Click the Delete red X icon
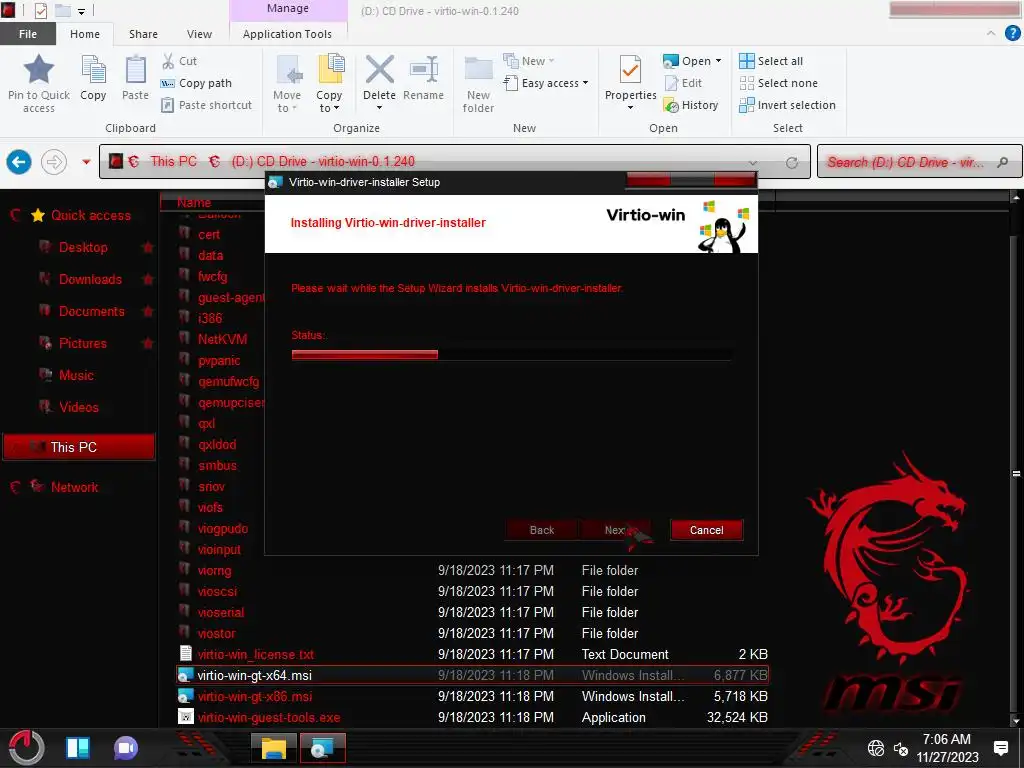Image resolution: width=1024 pixels, height=768 pixels. 379,69
